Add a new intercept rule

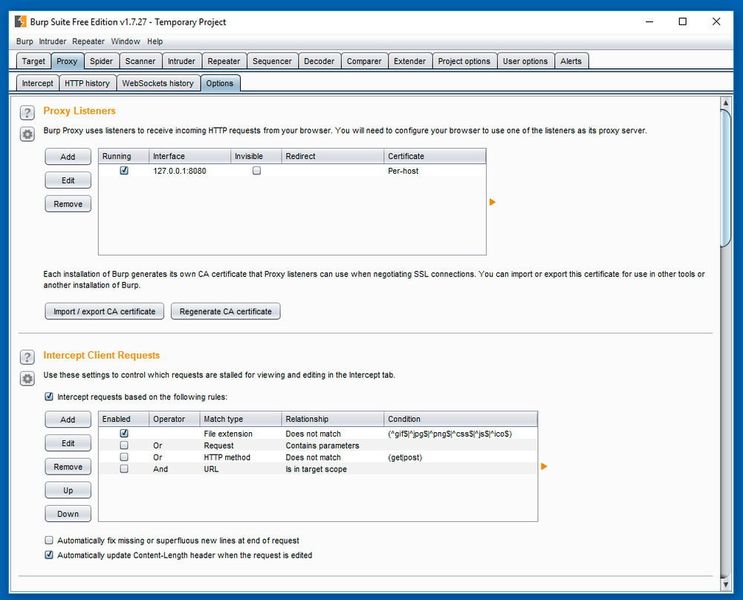pyautogui.click(x=68, y=419)
